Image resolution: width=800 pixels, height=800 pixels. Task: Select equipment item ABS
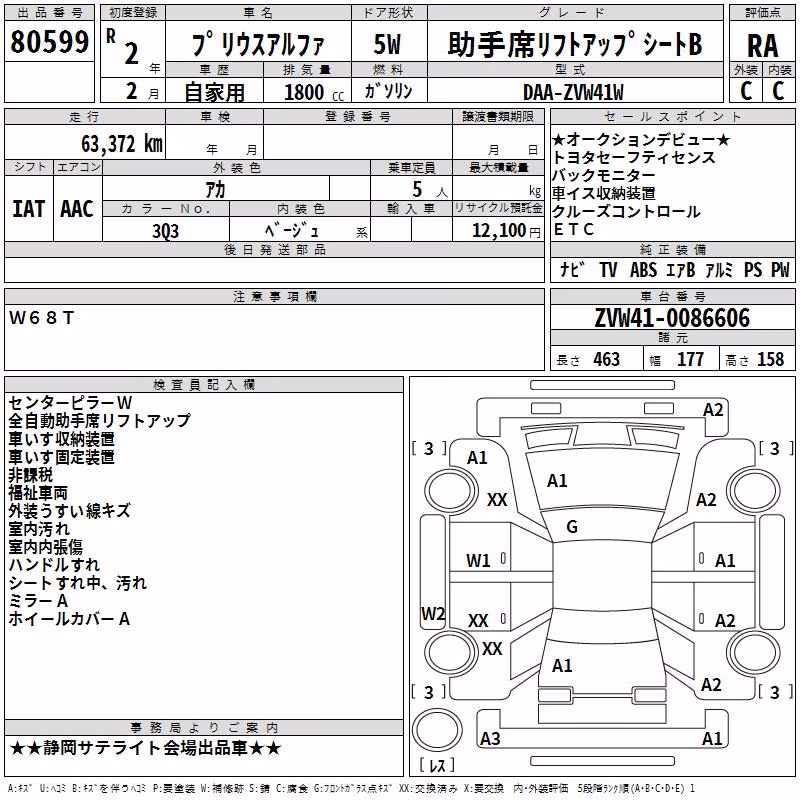[643, 269]
